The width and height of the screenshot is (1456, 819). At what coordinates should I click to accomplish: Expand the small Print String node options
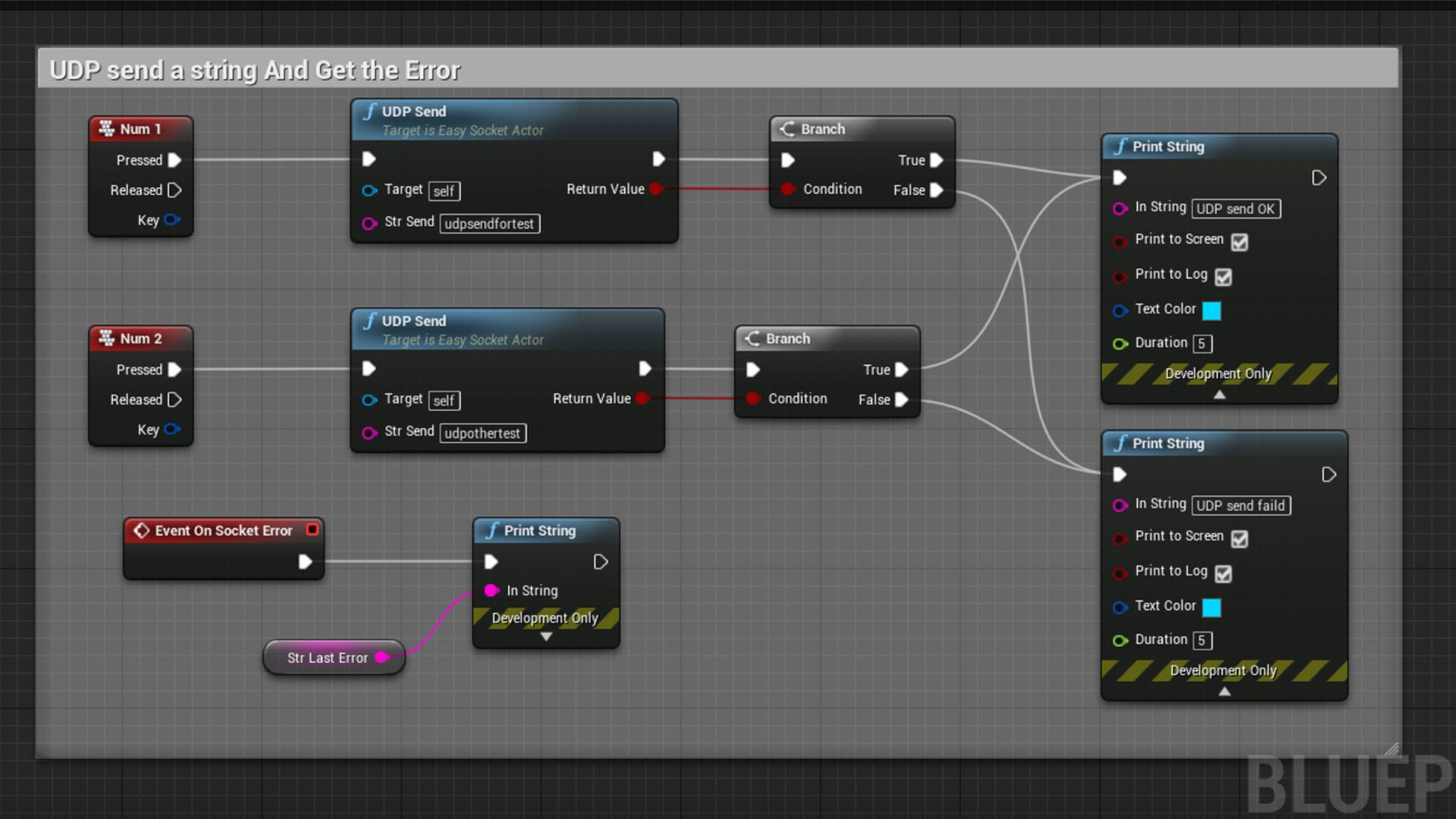[x=546, y=637]
